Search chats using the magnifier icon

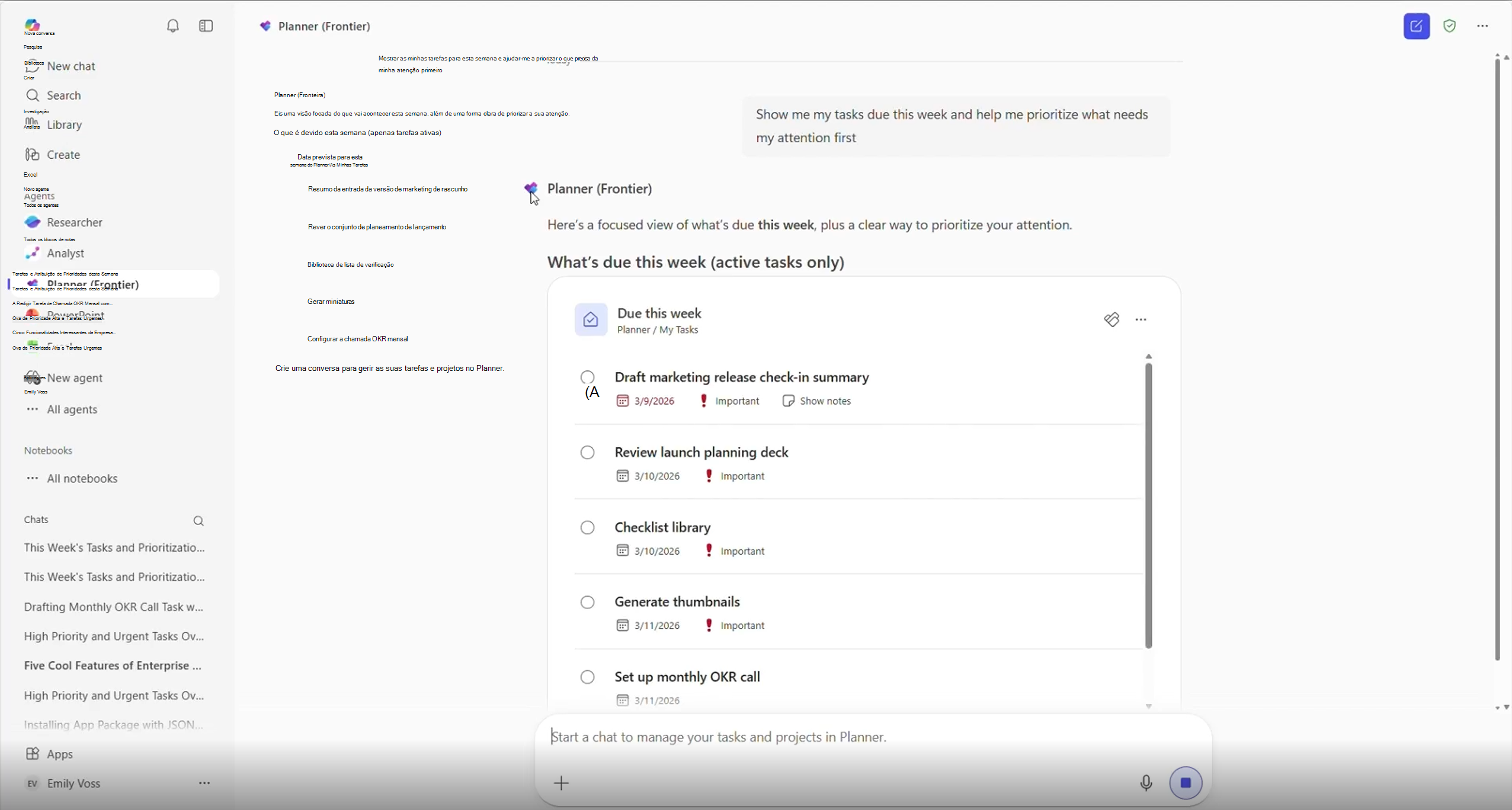[198, 521]
